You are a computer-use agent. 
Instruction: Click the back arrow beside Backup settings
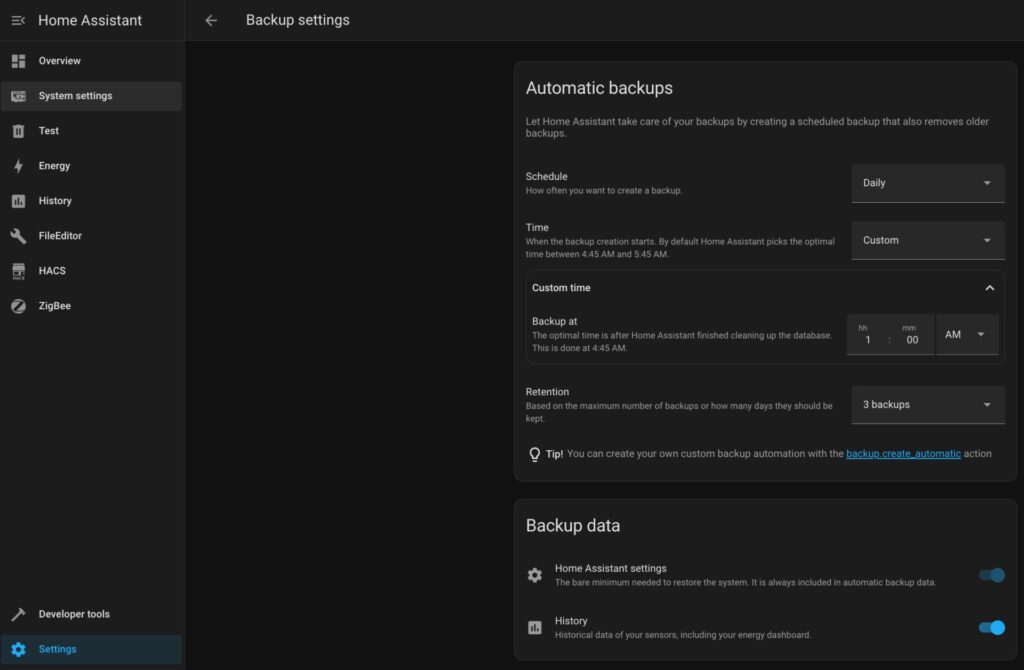point(211,20)
